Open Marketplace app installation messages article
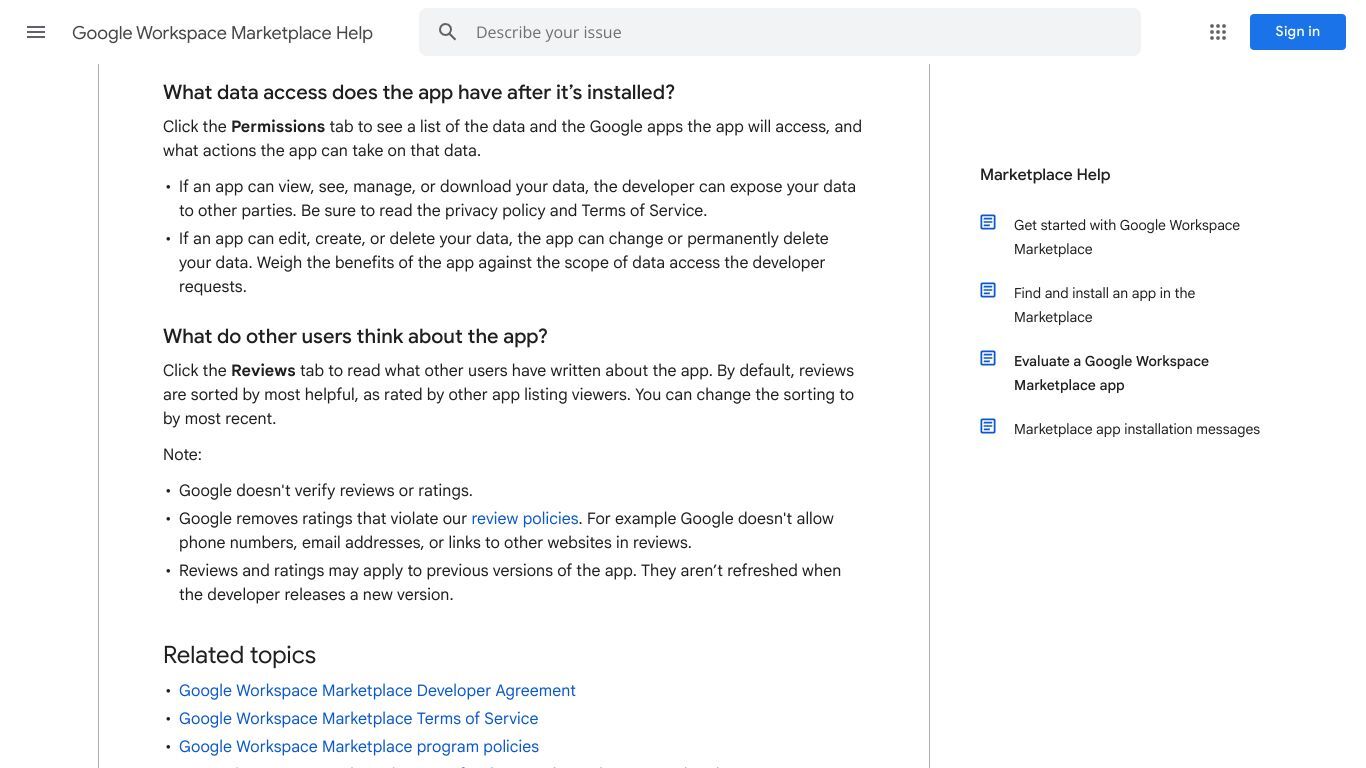Screen dimensions: 1366x768 (1137, 429)
